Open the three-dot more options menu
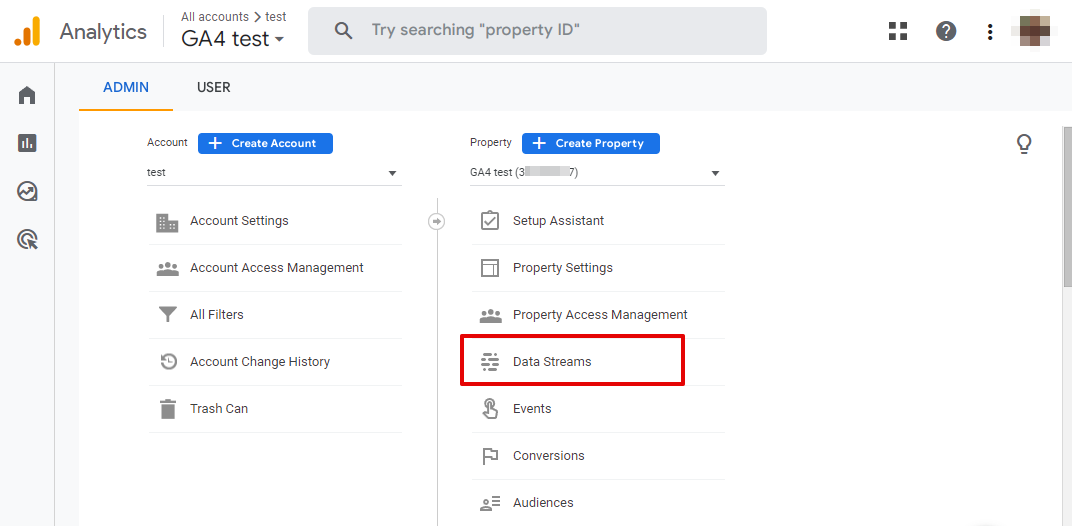 tap(990, 31)
